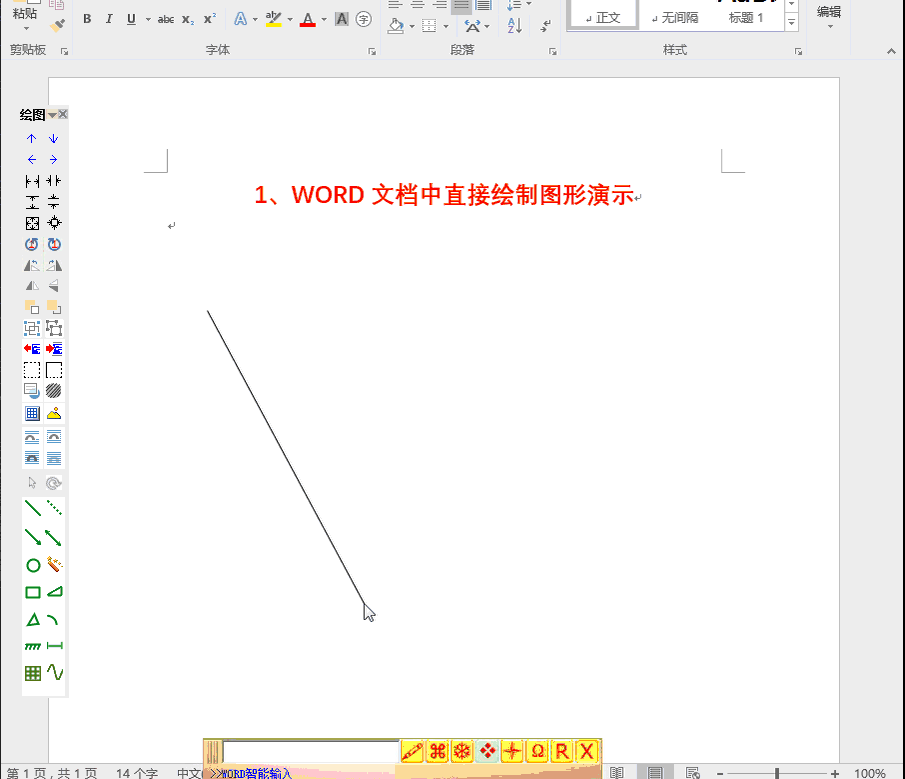
Task: Apply red font color
Action: [x=308, y=20]
